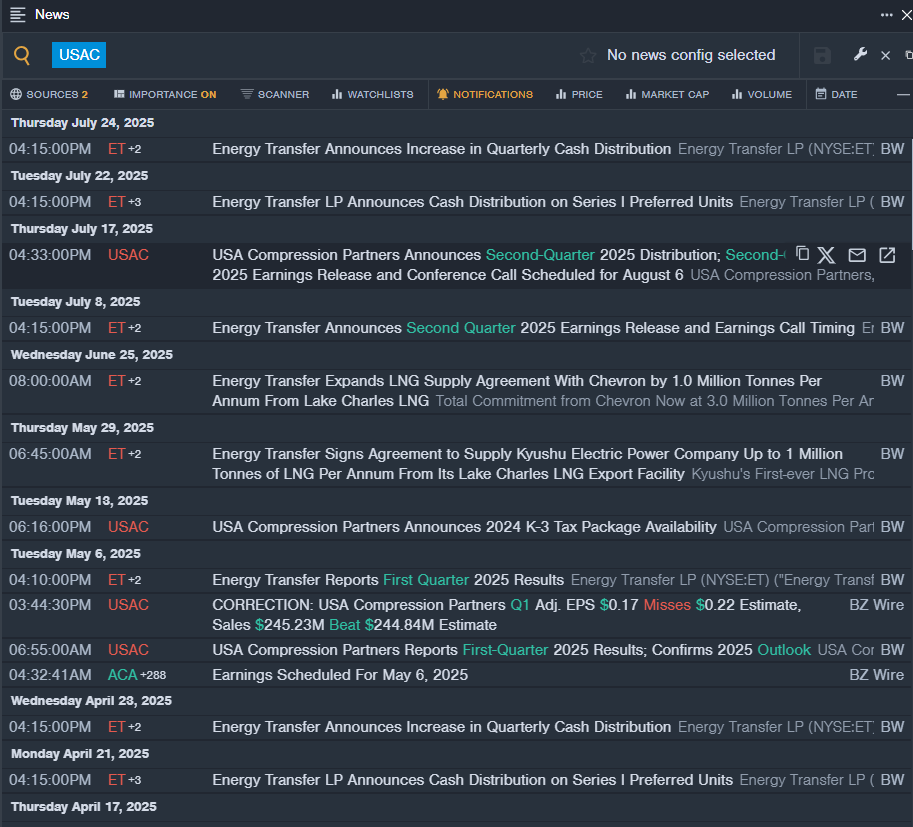This screenshot has width=913, height=827.
Task: Open the Kyushu Electric Power agreement headline
Action: pos(528,464)
